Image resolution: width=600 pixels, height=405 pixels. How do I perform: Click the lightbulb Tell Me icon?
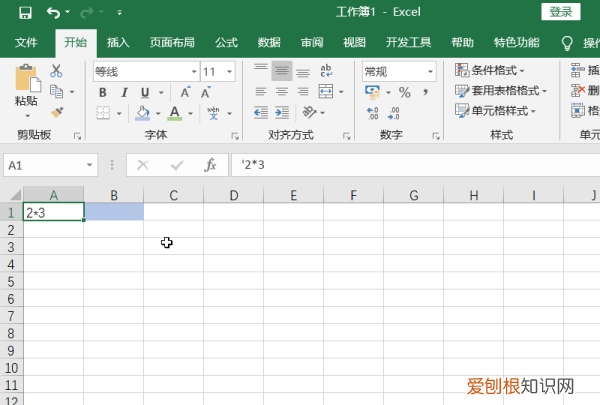pos(567,43)
